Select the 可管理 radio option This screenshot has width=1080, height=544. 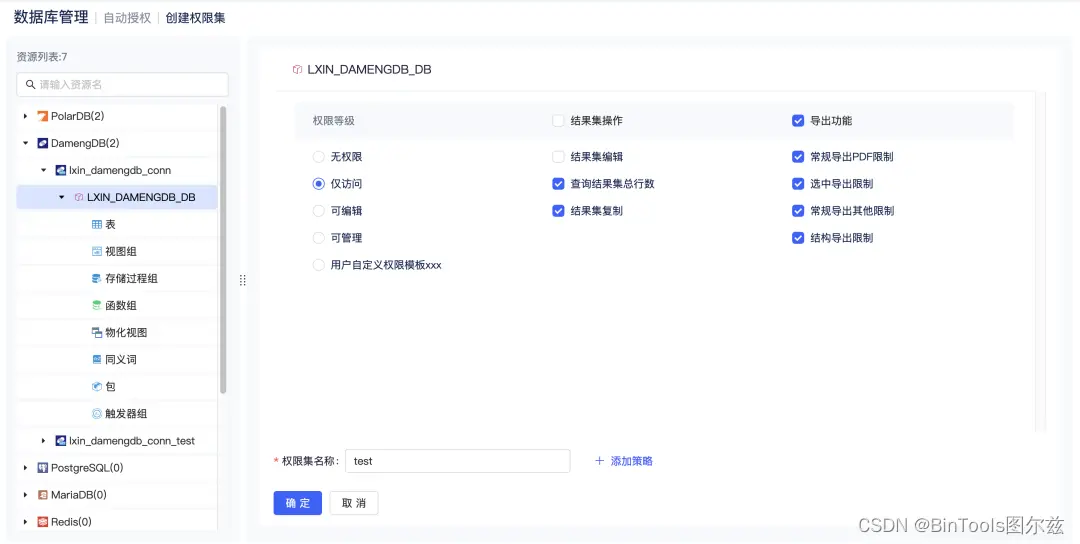318,238
